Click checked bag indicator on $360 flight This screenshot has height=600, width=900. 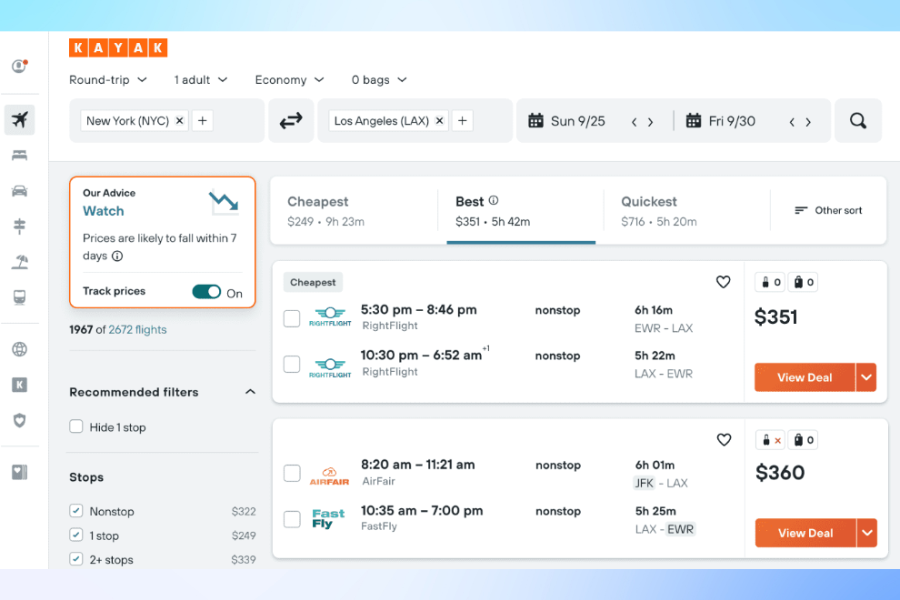tap(803, 440)
